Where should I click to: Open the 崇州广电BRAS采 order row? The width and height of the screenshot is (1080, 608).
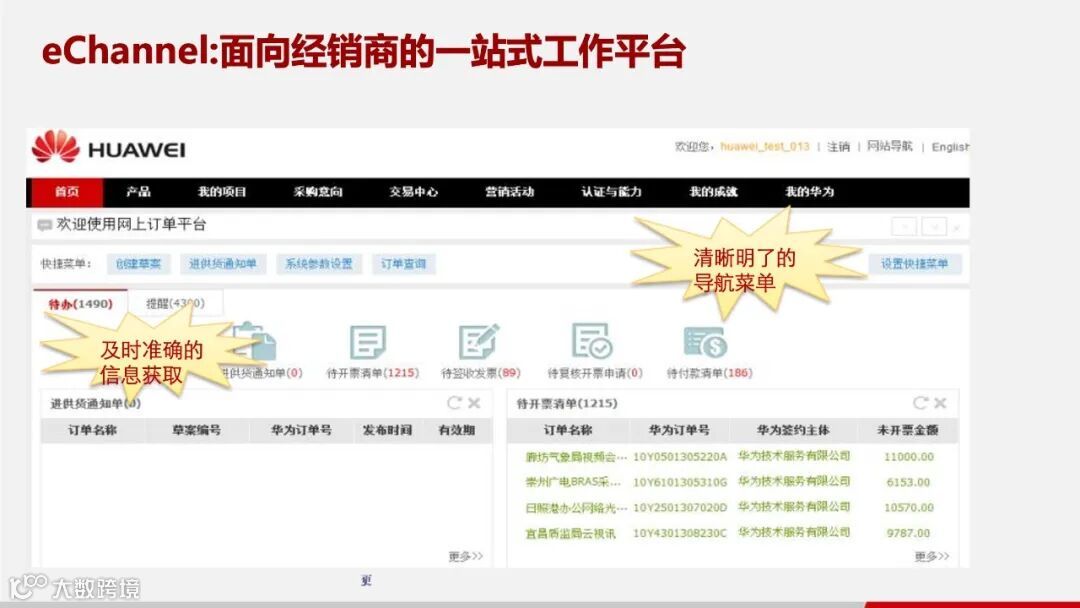tap(573, 482)
